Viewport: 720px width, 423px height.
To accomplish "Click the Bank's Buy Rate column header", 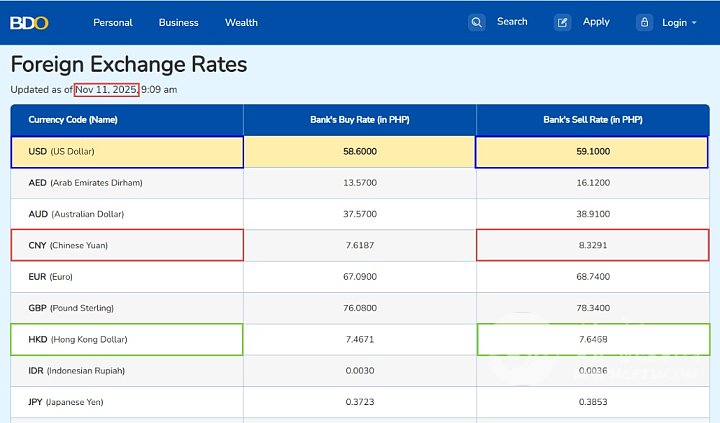I will pos(359,120).
